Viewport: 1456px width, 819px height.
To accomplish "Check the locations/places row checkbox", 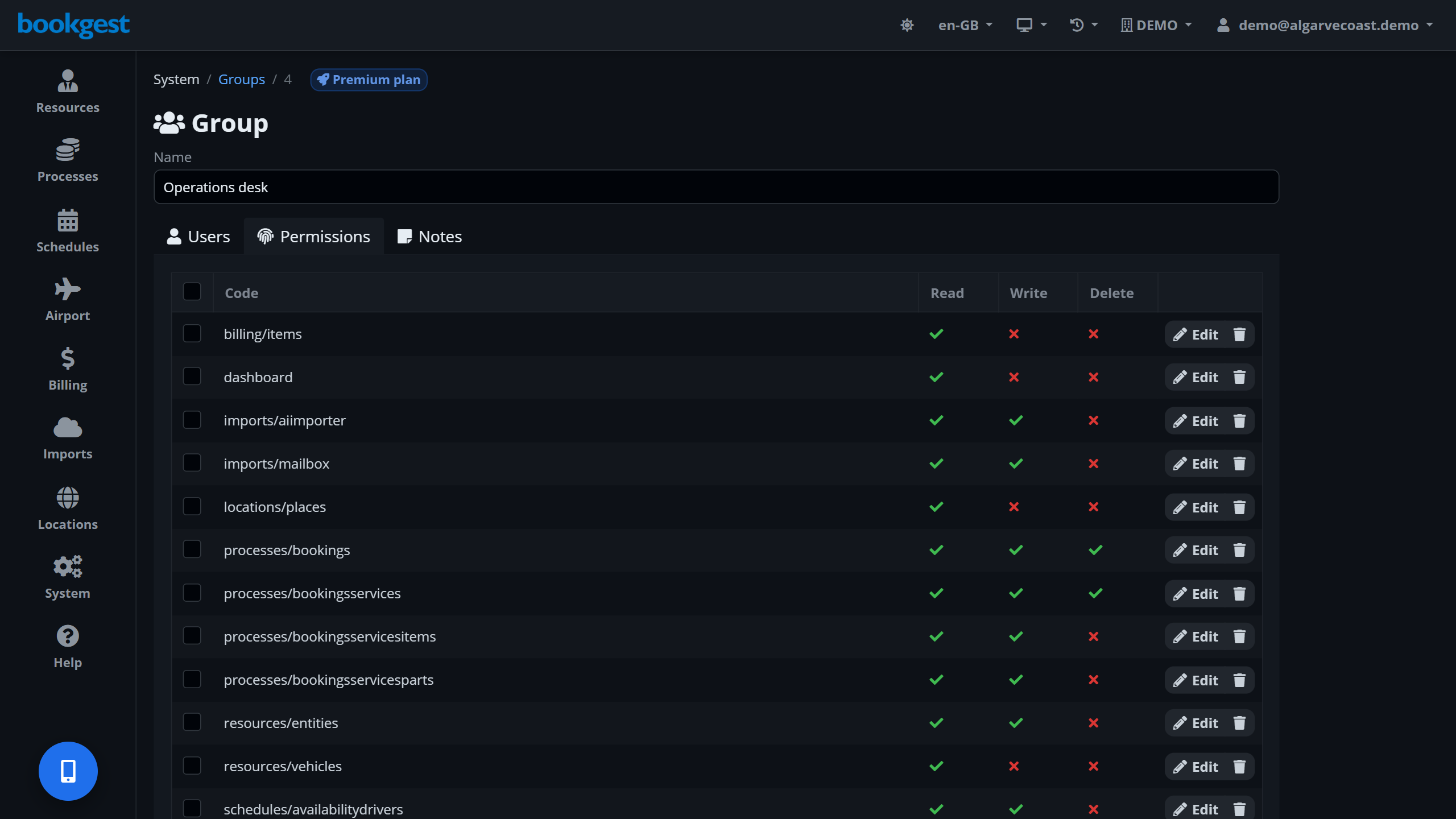I will [x=192, y=506].
